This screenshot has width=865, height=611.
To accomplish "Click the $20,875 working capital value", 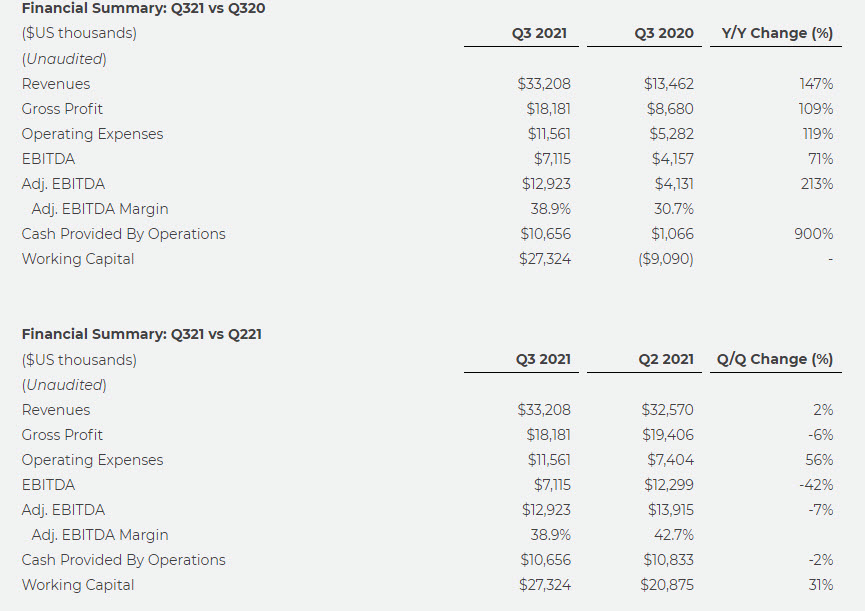I will pyautogui.click(x=667, y=585).
